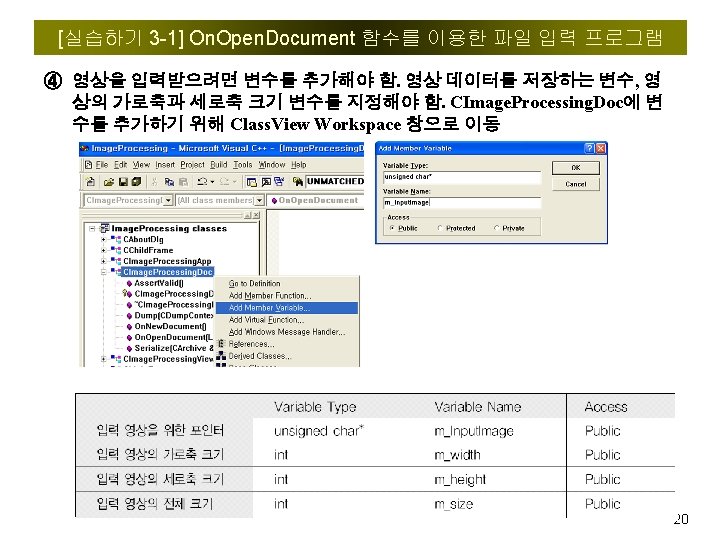Open the Project menu

(x=192, y=165)
